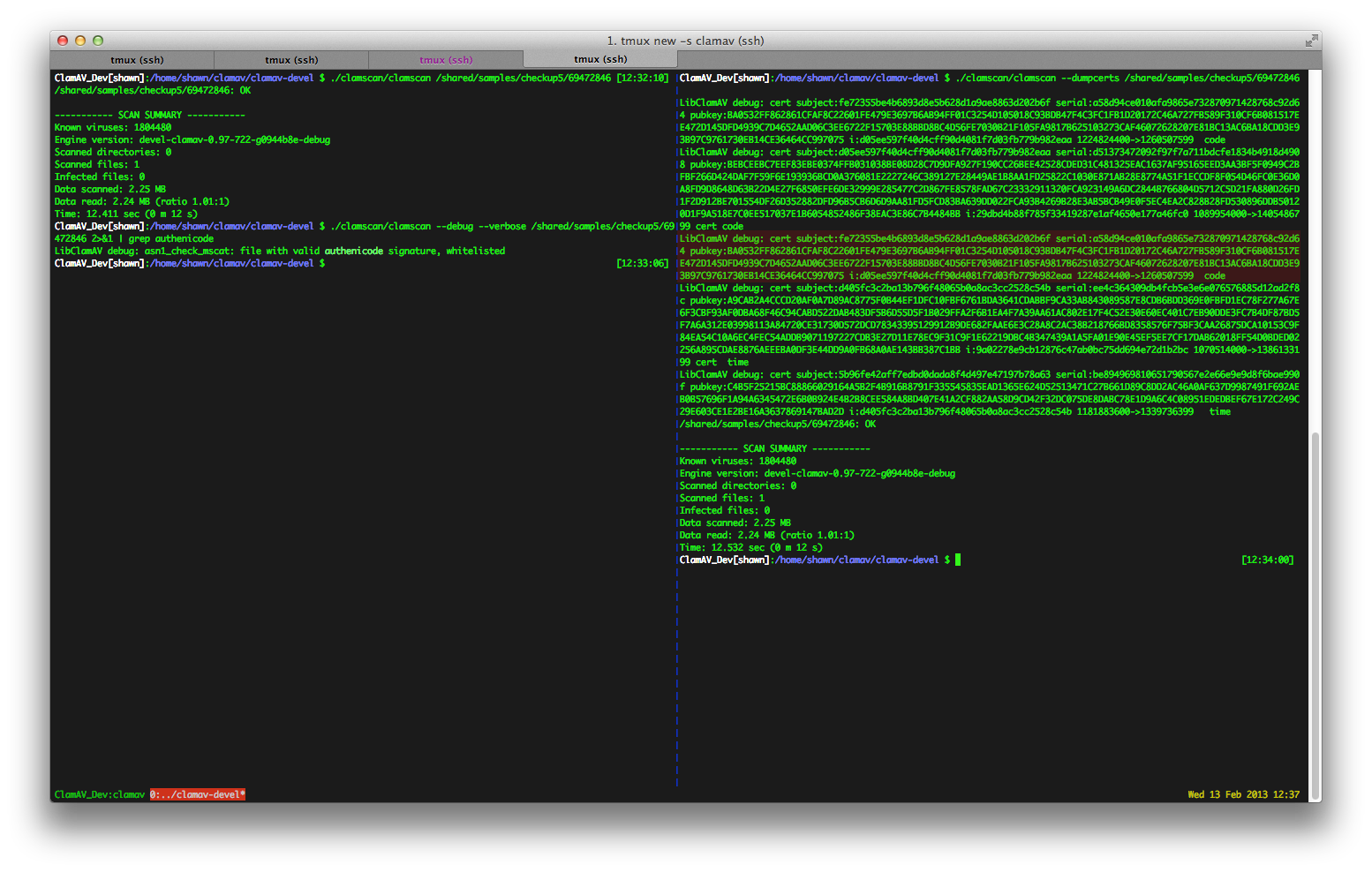
Task: Click the '0:../clamav-devel*' tmux window indicator
Action: 198,794
